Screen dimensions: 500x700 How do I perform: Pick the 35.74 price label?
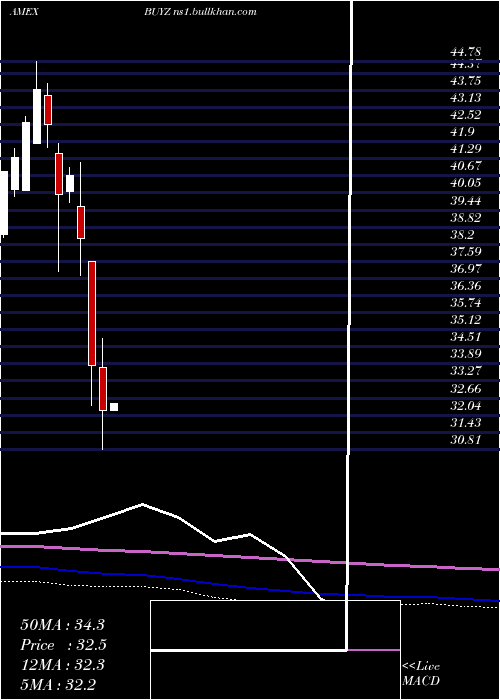tap(465, 303)
